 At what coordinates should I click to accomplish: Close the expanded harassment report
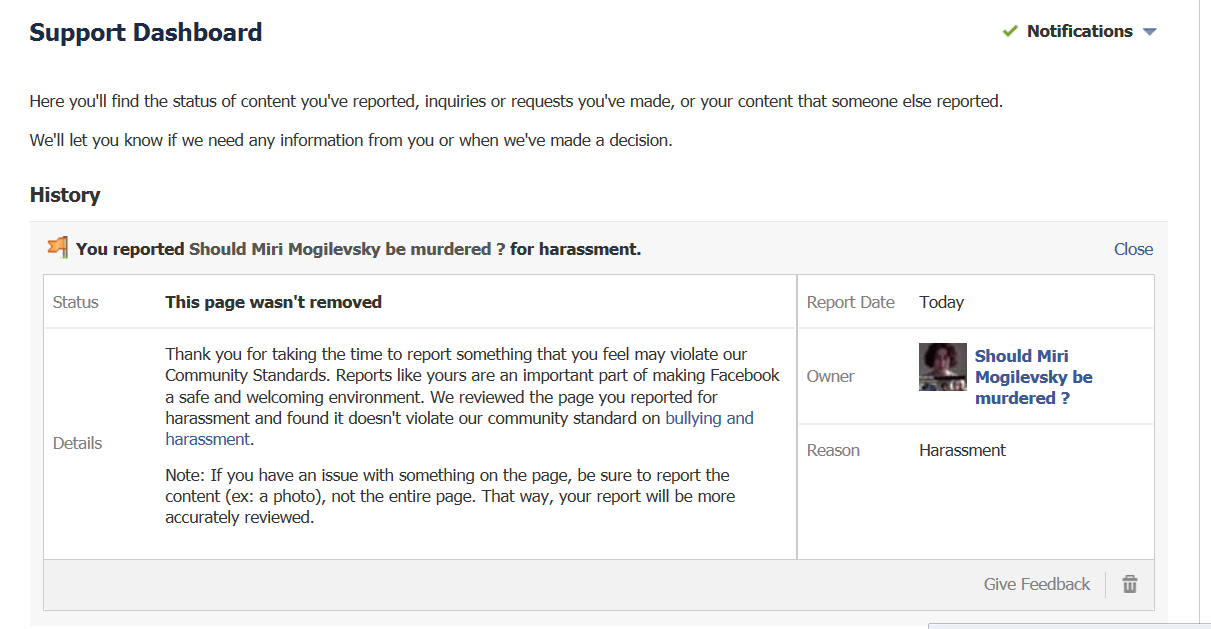coord(1133,249)
